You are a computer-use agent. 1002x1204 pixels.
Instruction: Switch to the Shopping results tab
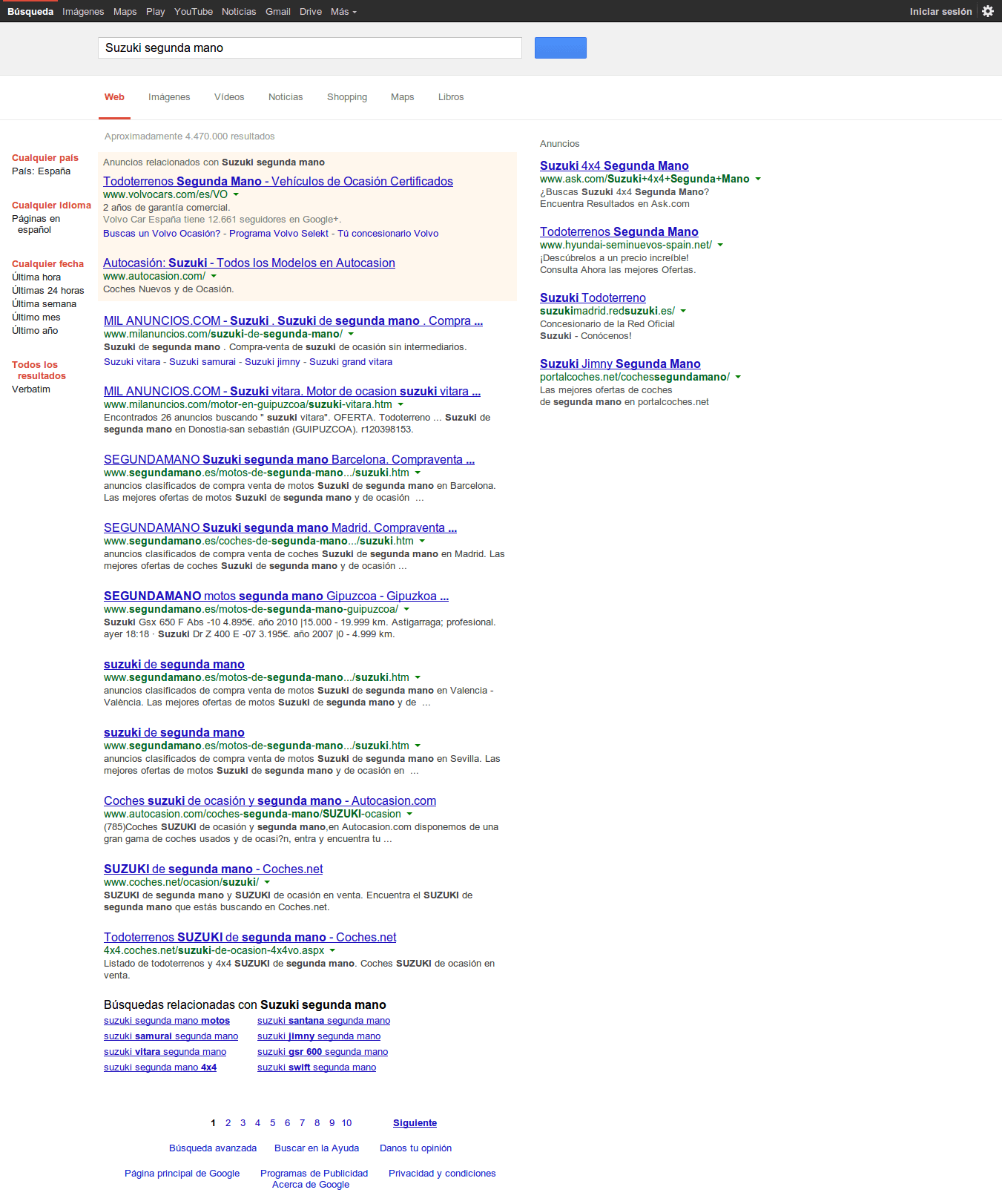point(347,97)
